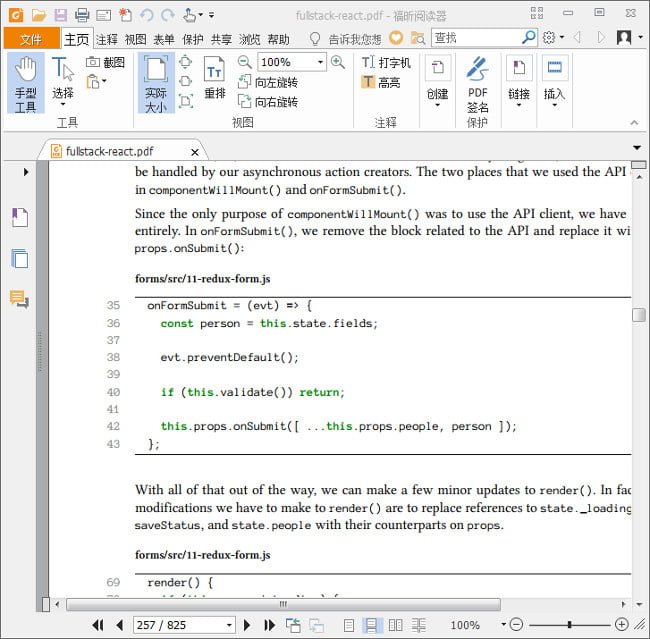Toggle facing pages view in status bar
650x639 pixels.
tap(395, 625)
